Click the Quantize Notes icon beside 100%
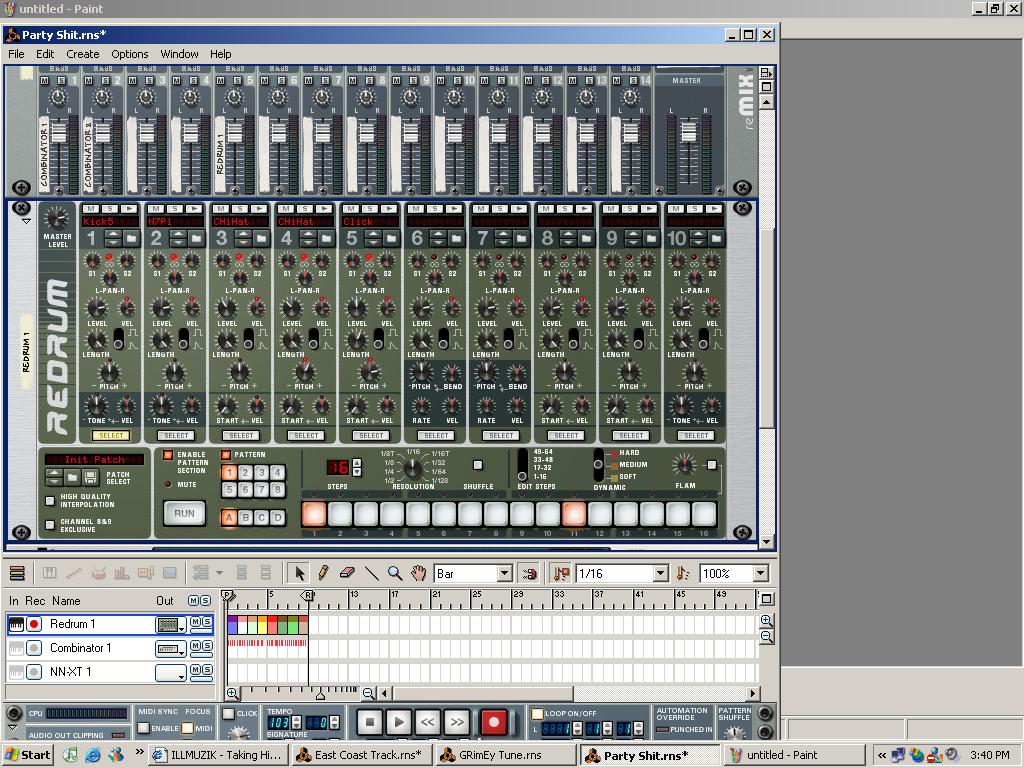This screenshot has width=1024, height=768. 683,573
